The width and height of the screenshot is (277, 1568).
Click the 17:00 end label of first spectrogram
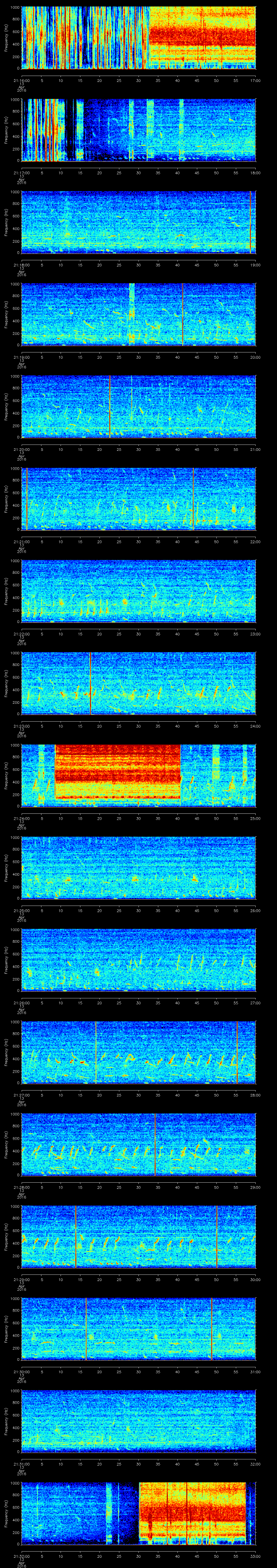255,80
